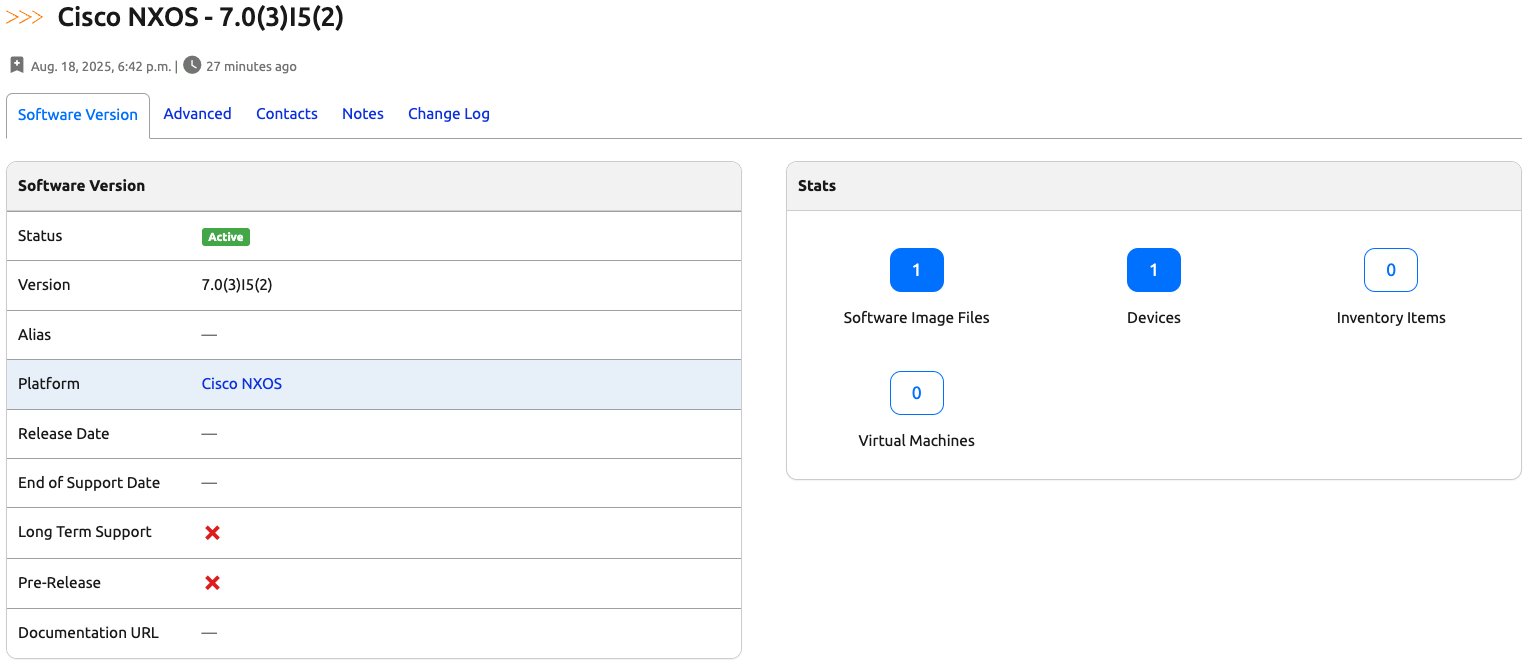The height and width of the screenshot is (668, 1530).
Task: Click the Software Image Files count badge
Action: click(x=916, y=270)
